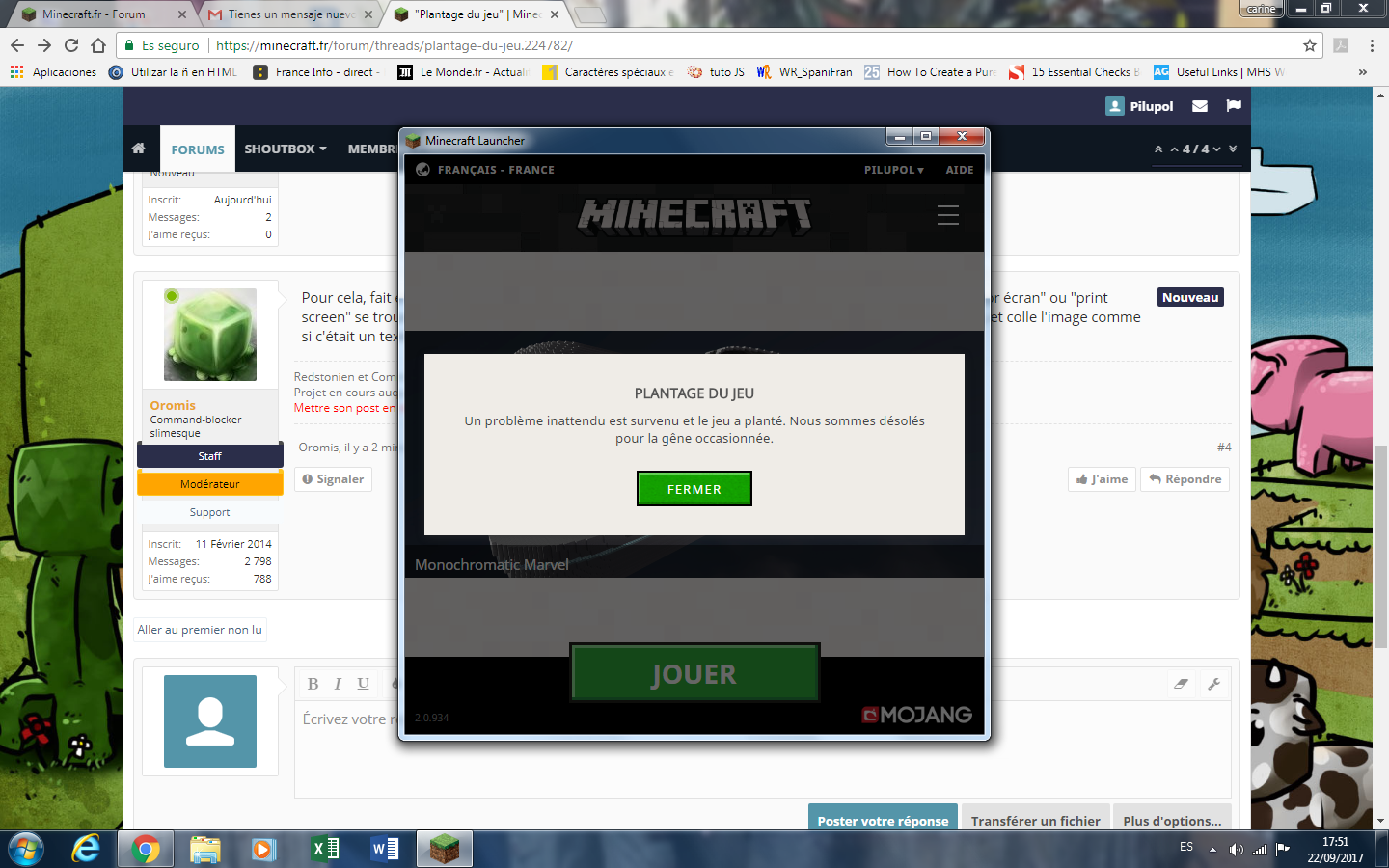Viewport: 1389px width, 868px height.
Task: Click Transférer un fichier button
Action: (x=1035, y=819)
